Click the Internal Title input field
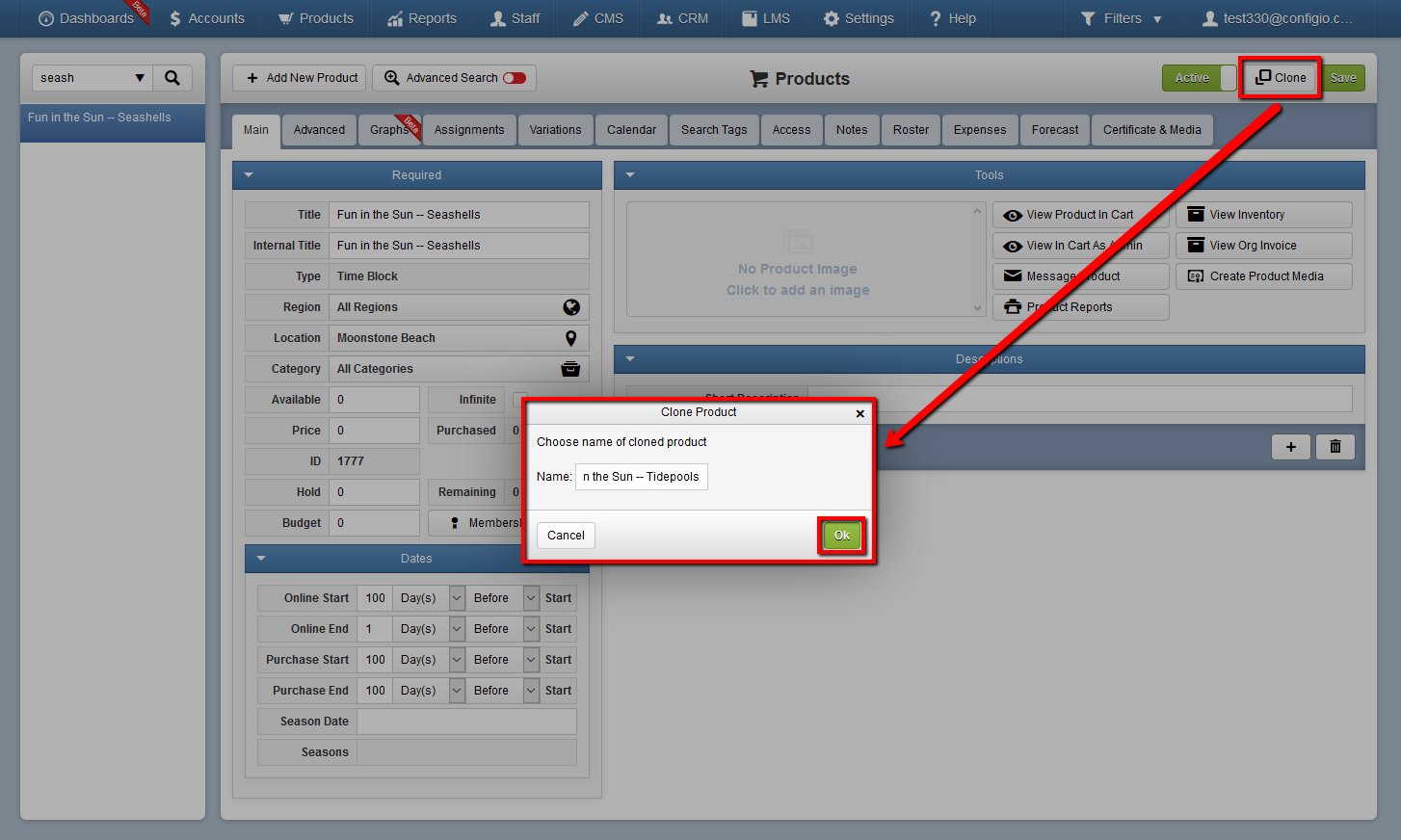This screenshot has width=1401, height=840. [459, 246]
